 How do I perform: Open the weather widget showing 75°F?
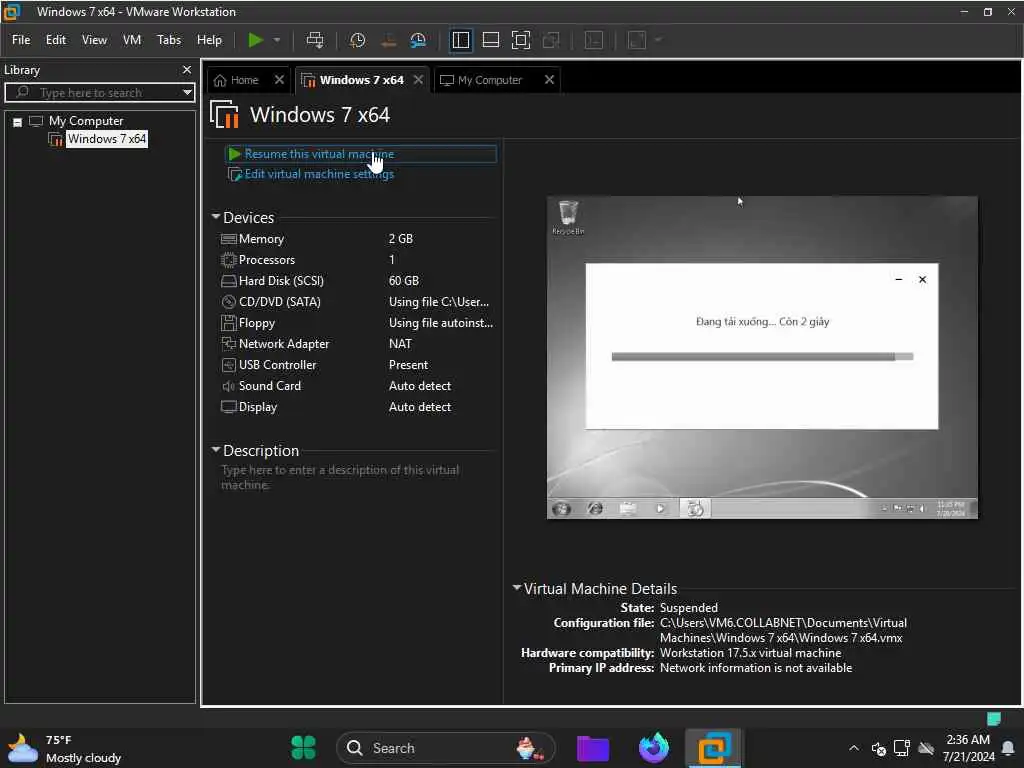pos(64,748)
